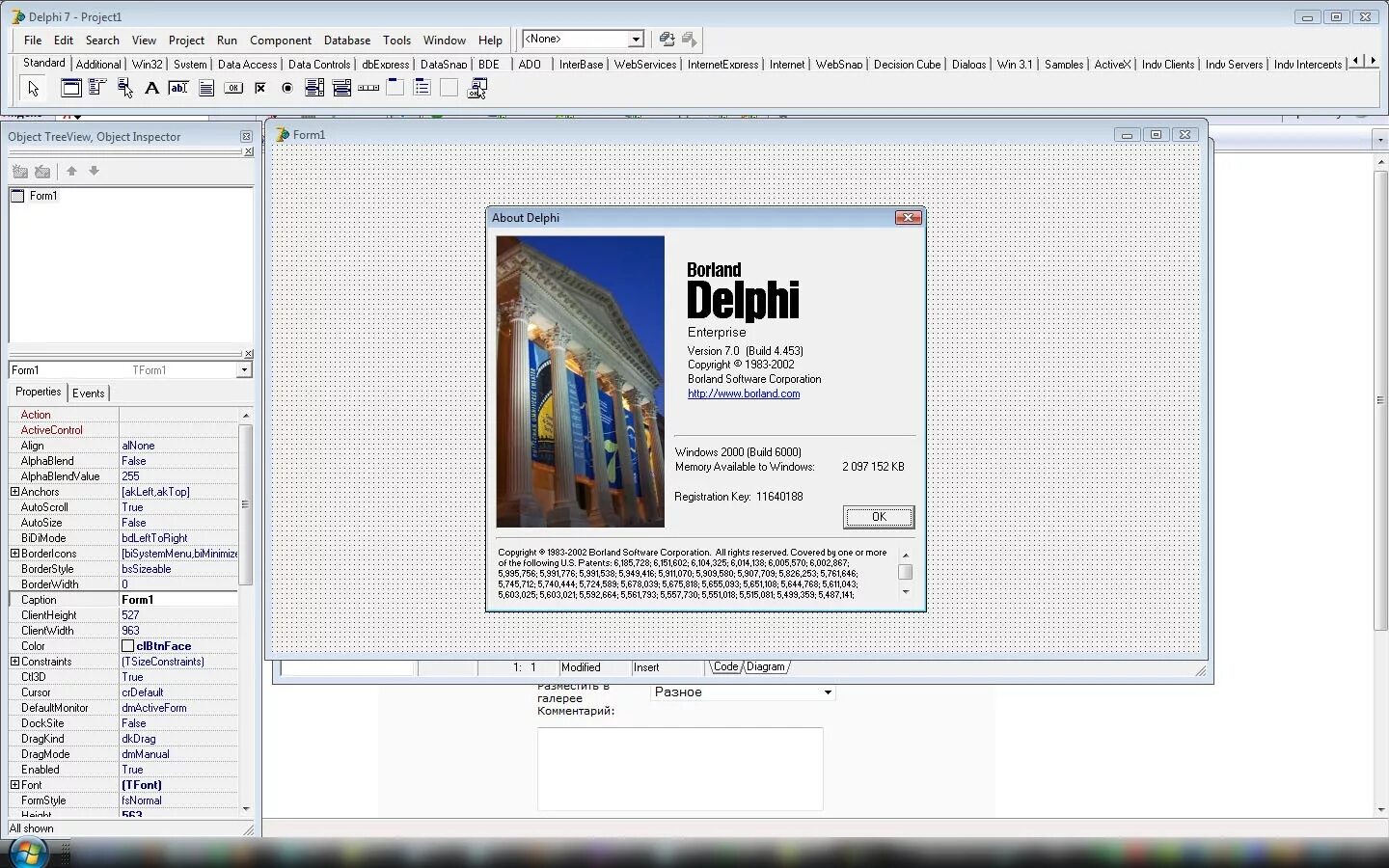Click Move Up arrow in Object TreeView
The image size is (1389, 868).
tap(71, 171)
